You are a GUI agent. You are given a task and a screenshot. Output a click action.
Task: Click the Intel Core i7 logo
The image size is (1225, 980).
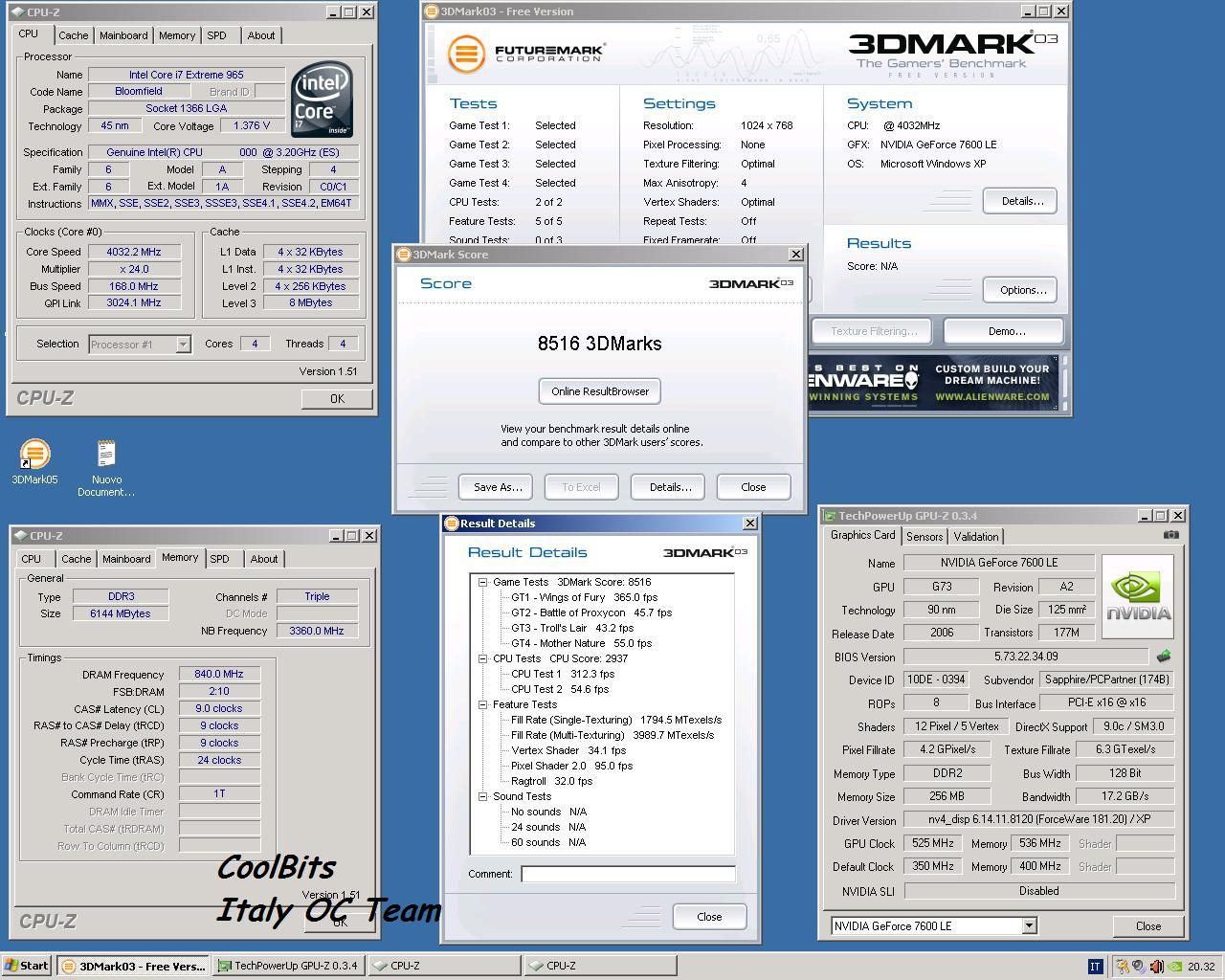(x=323, y=100)
